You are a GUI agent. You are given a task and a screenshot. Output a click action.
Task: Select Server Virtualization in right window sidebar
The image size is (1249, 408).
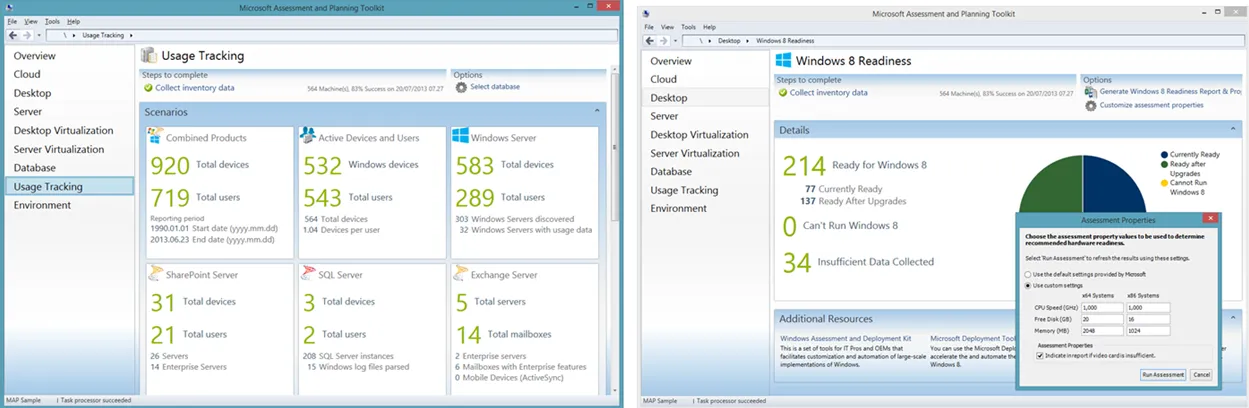click(x=695, y=153)
